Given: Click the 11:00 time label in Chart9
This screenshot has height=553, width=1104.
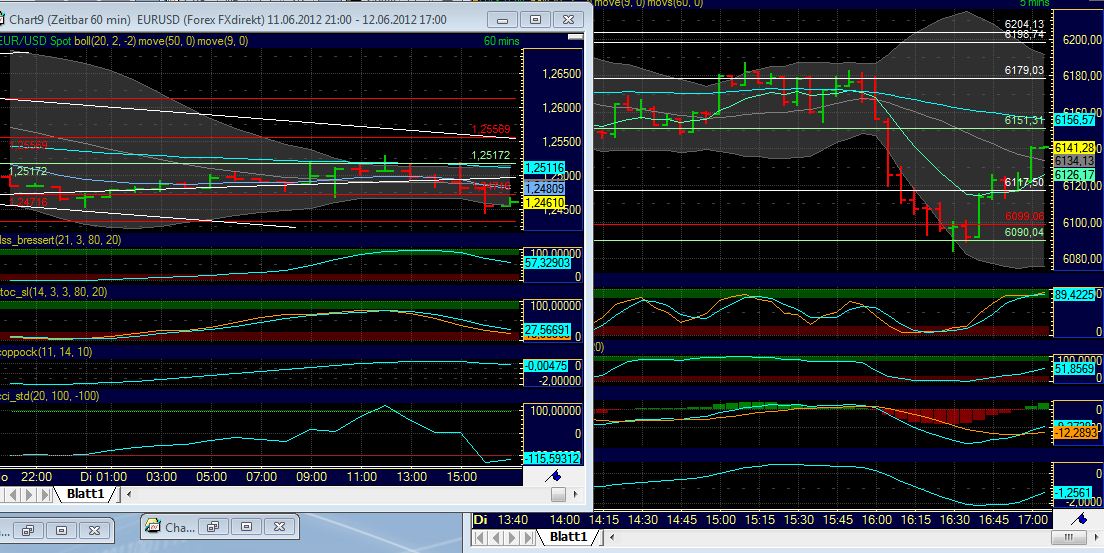Looking at the screenshot, I should pyautogui.click(x=362, y=477).
